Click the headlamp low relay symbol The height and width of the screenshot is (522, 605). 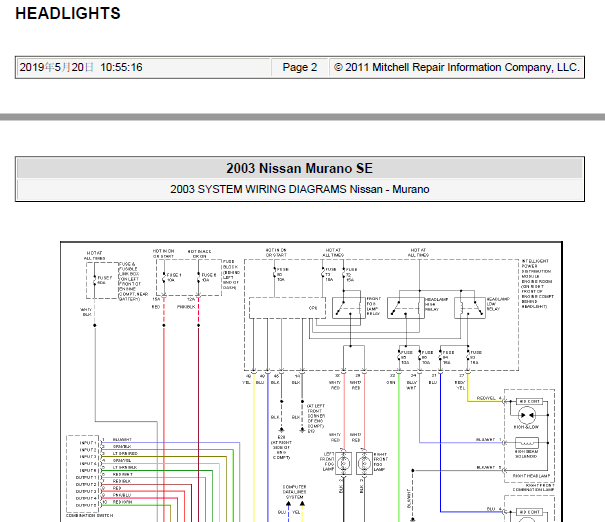tap(470, 307)
